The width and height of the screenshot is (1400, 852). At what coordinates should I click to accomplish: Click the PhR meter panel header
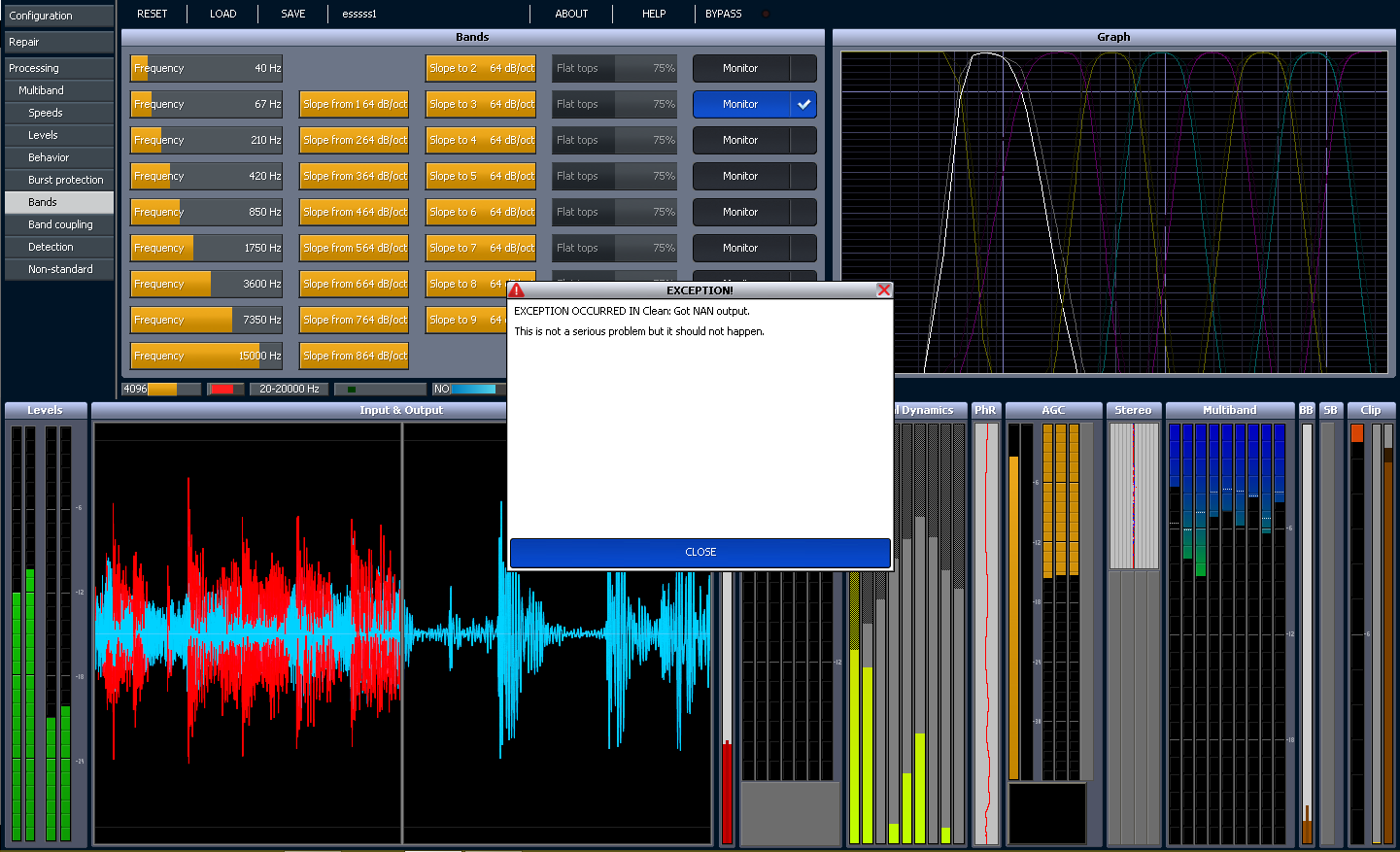pos(985,410)
